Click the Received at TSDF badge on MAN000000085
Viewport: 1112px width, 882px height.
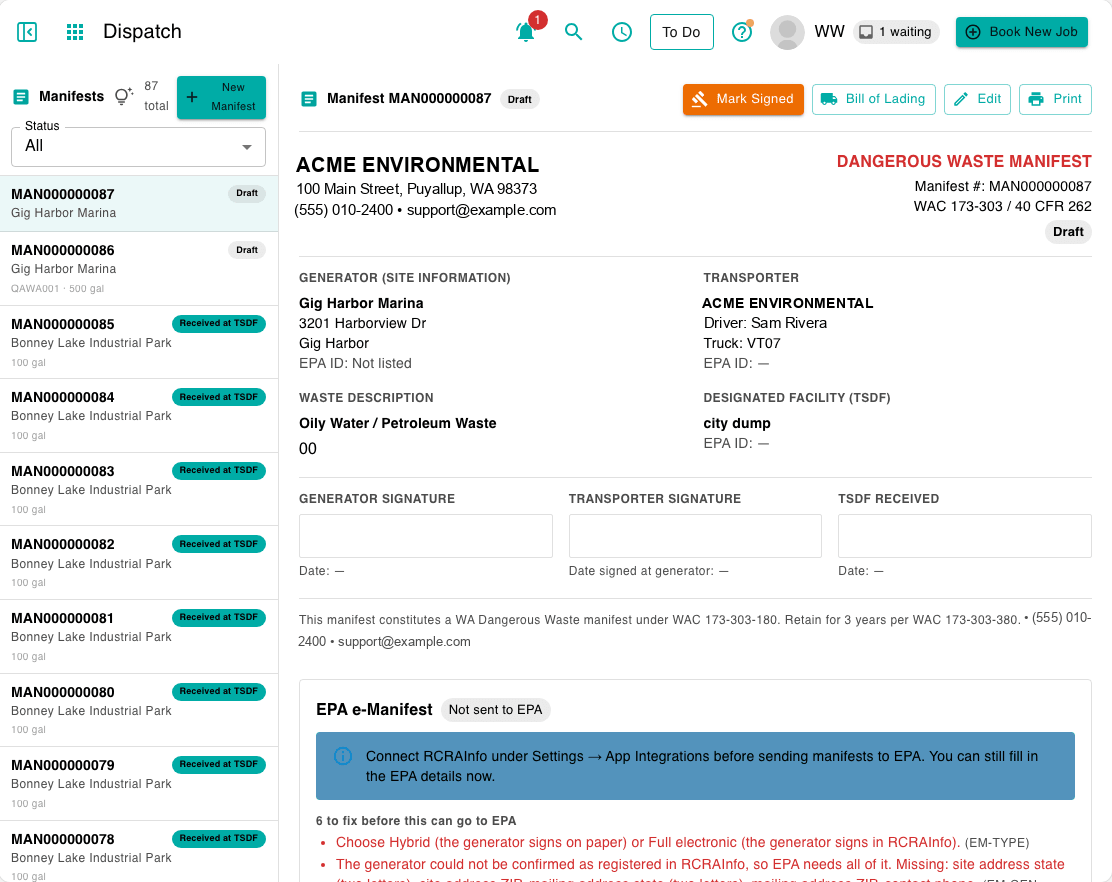[x=218, y=323]
